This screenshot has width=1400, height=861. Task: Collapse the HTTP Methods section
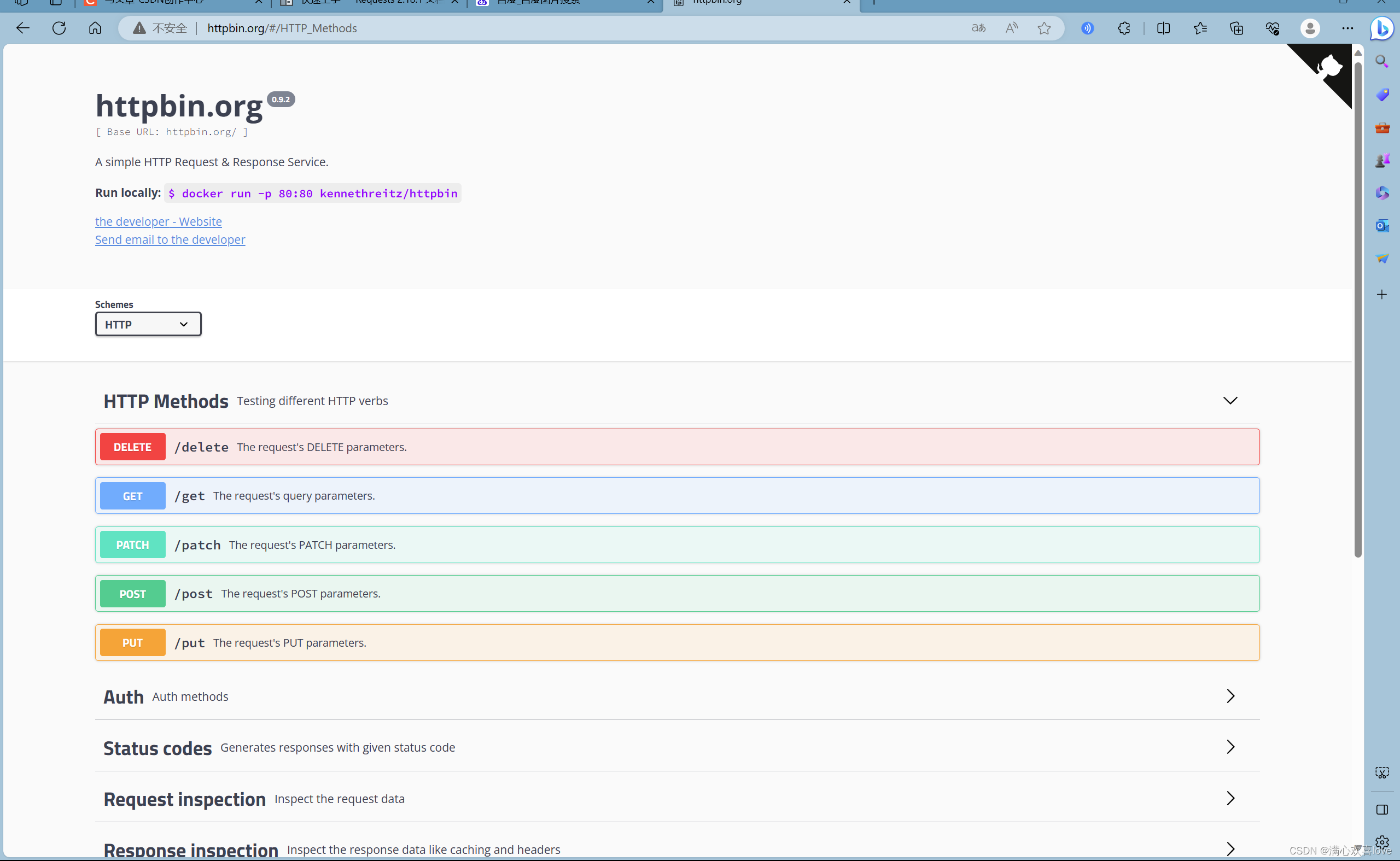(1230, 401)
